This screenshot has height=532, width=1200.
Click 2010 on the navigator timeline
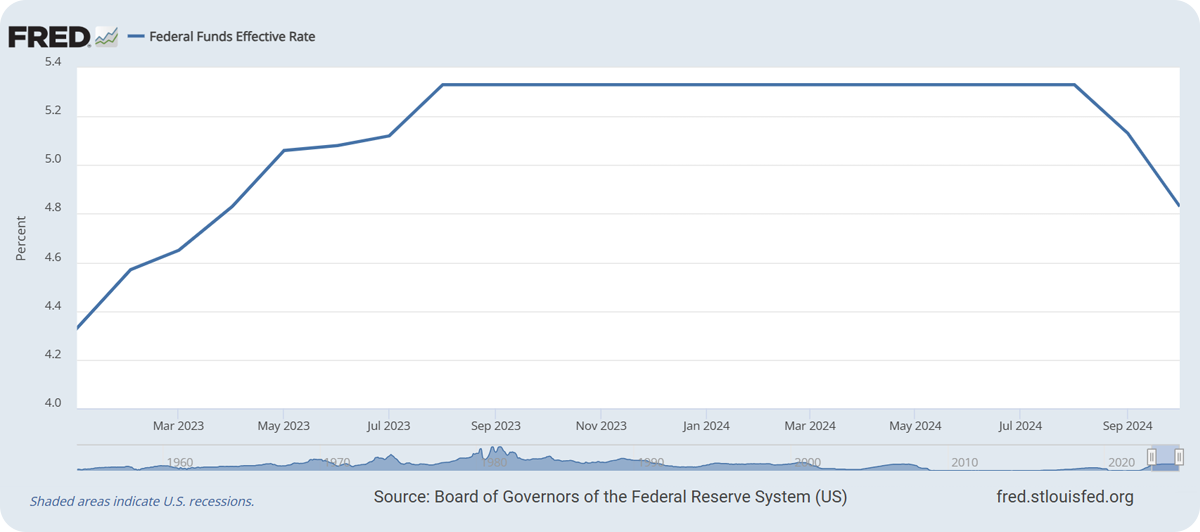pyautogui.click(x=964, y=463)
